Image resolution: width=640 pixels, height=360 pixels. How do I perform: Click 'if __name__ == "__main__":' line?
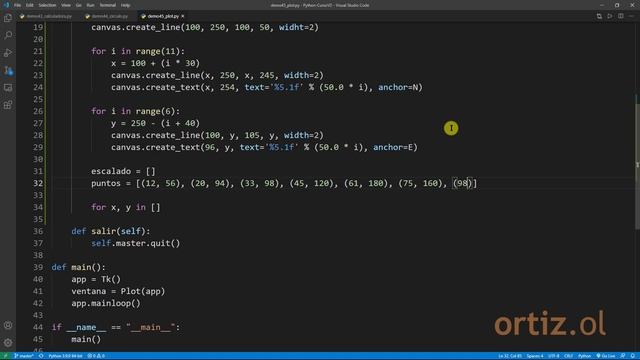point(116,327)
